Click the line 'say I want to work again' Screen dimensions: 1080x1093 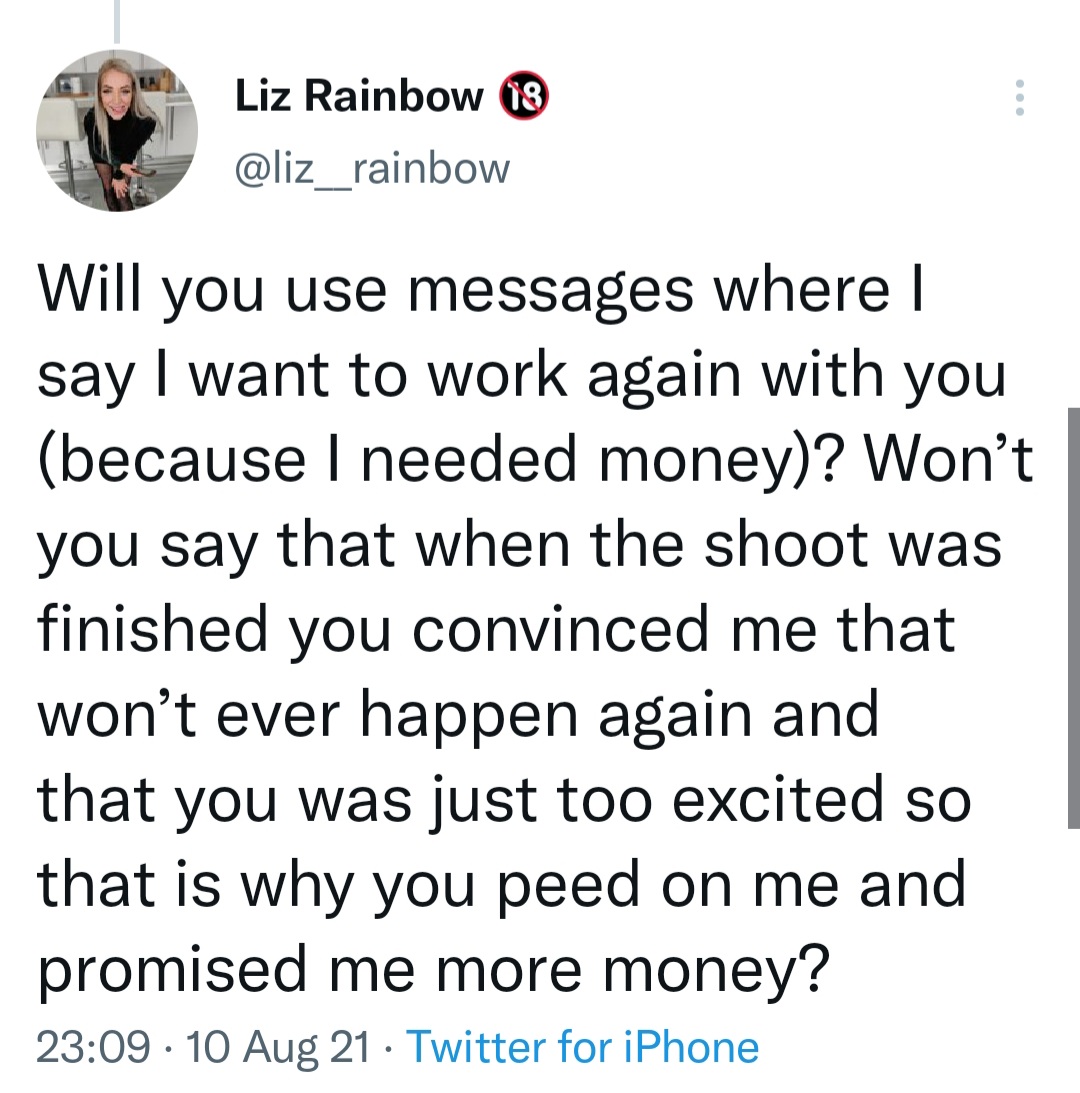click(x=520, y=375)
